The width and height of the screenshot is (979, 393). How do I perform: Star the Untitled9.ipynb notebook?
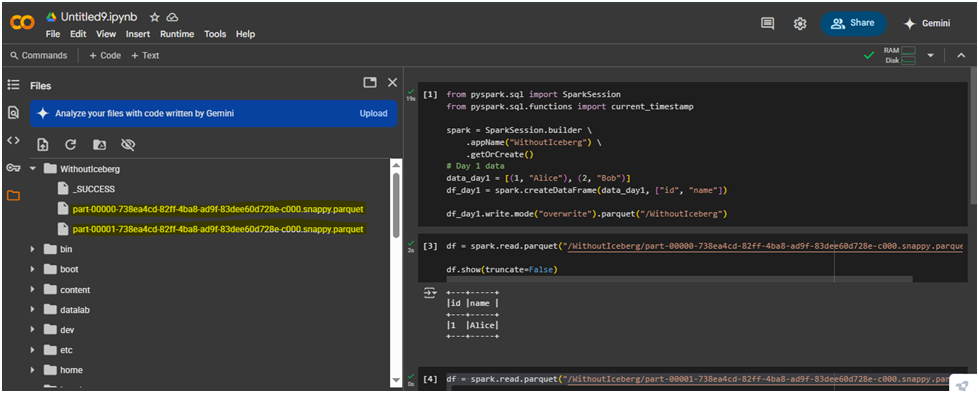coord(155,17)
